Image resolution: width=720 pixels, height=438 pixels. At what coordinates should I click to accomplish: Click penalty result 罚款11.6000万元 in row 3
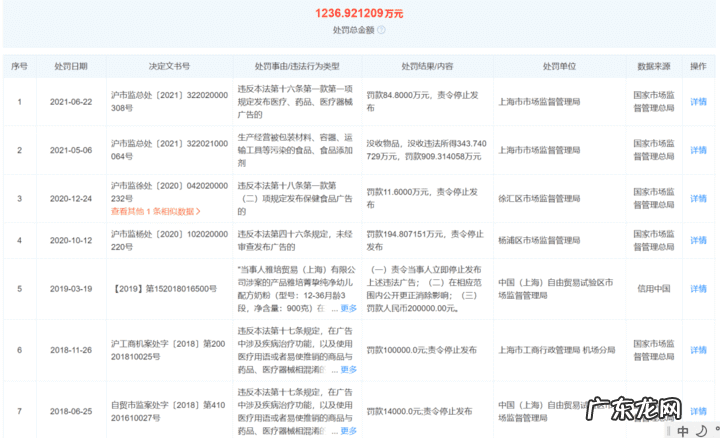397,192
